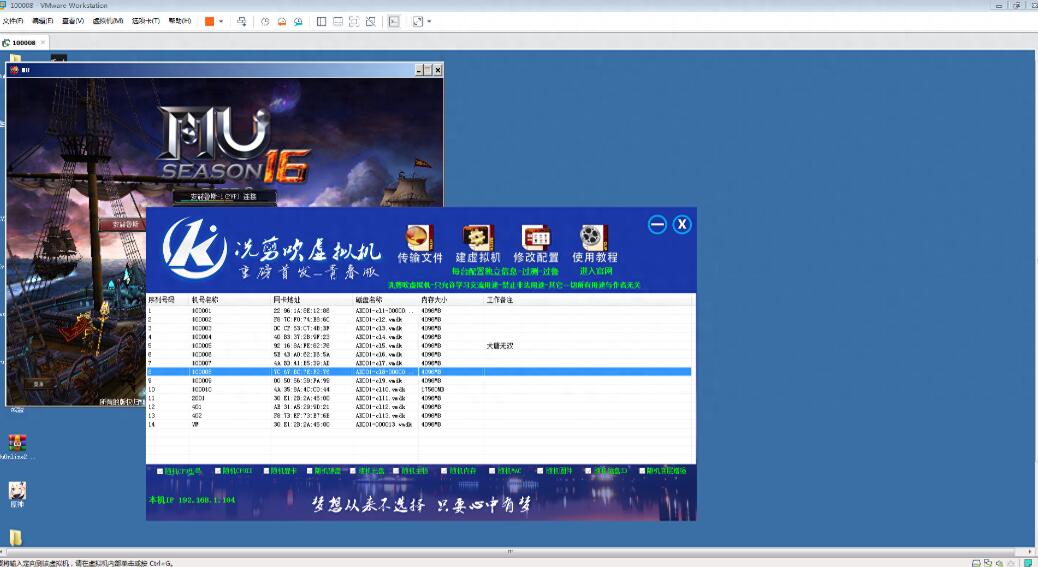
Task: Open the stretch display dropdown arrow
Action: [429, 21]
